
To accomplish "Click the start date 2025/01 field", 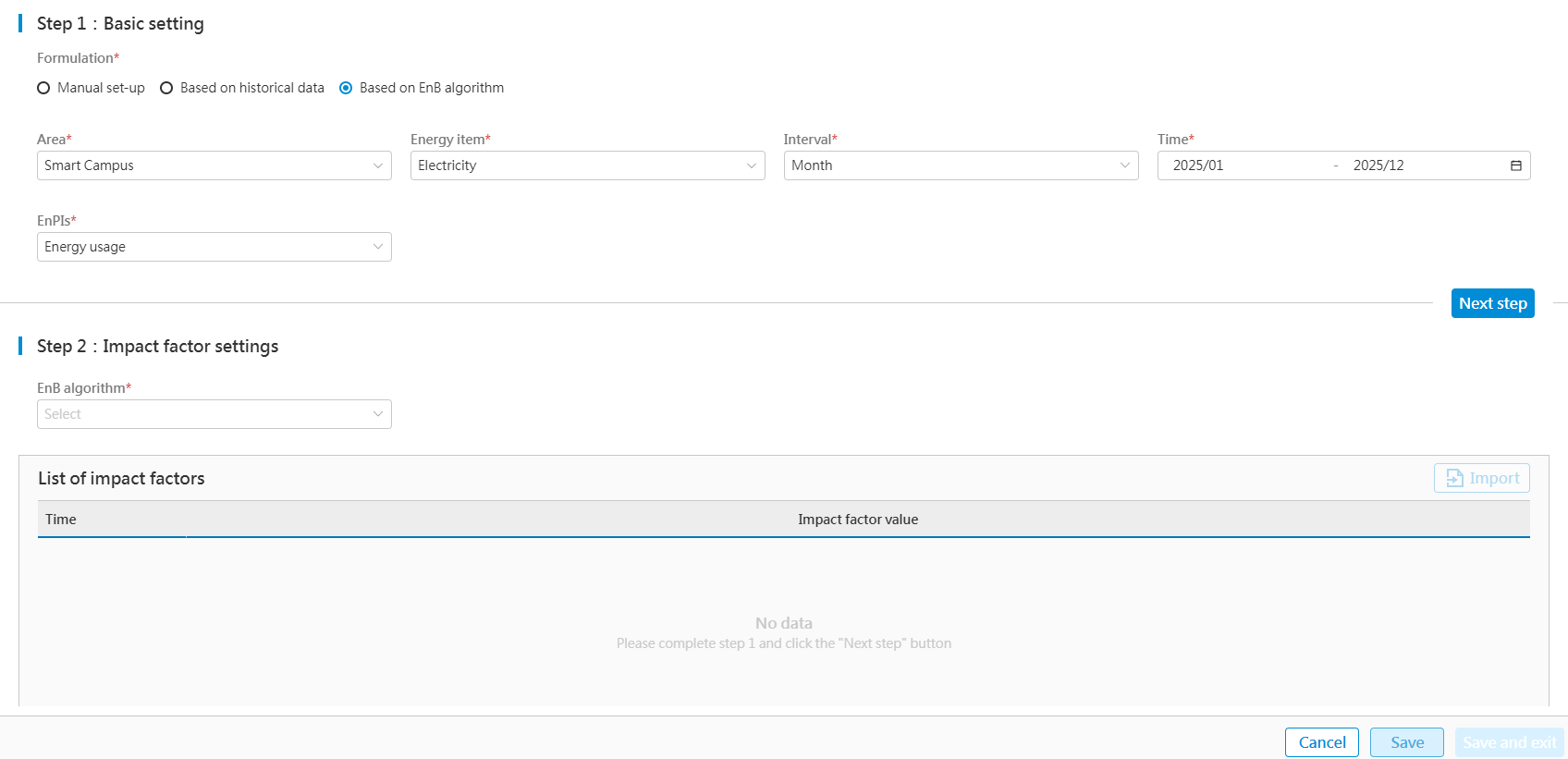I will (x=1198, y=165).
